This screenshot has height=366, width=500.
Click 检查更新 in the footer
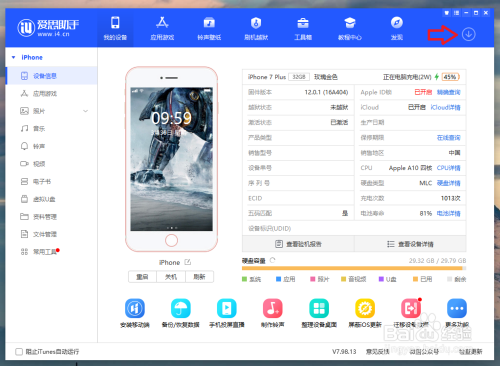point(470,352)
